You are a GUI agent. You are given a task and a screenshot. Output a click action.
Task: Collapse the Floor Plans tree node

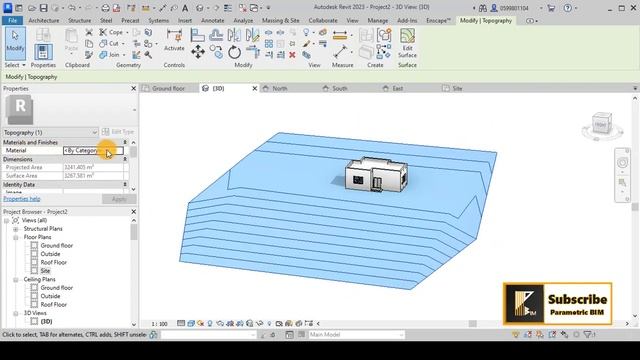coord(16,237)
